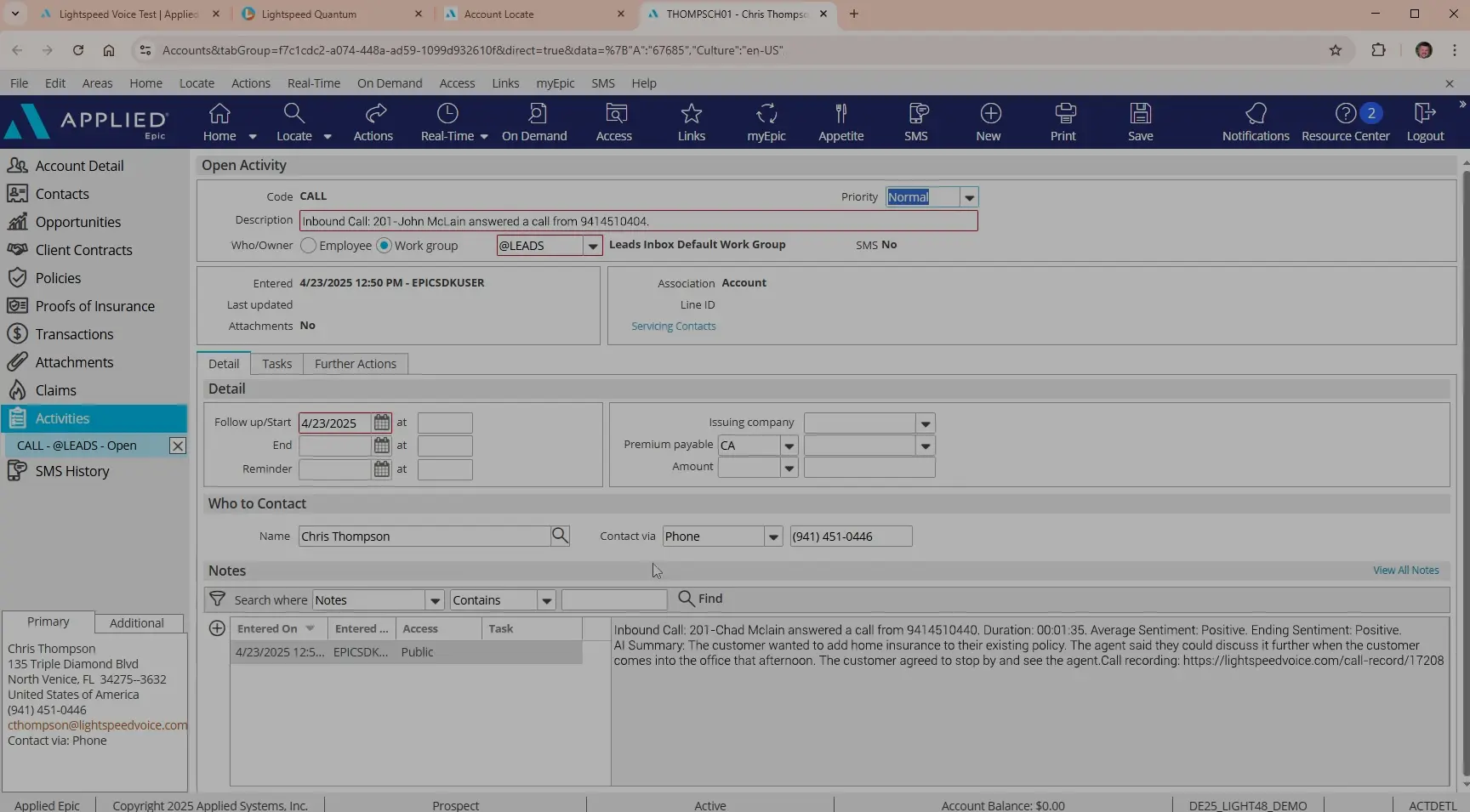Viewport: 1470px width, 812px height.
Task: Open the On Demand tool
Action: click(534, 122)
